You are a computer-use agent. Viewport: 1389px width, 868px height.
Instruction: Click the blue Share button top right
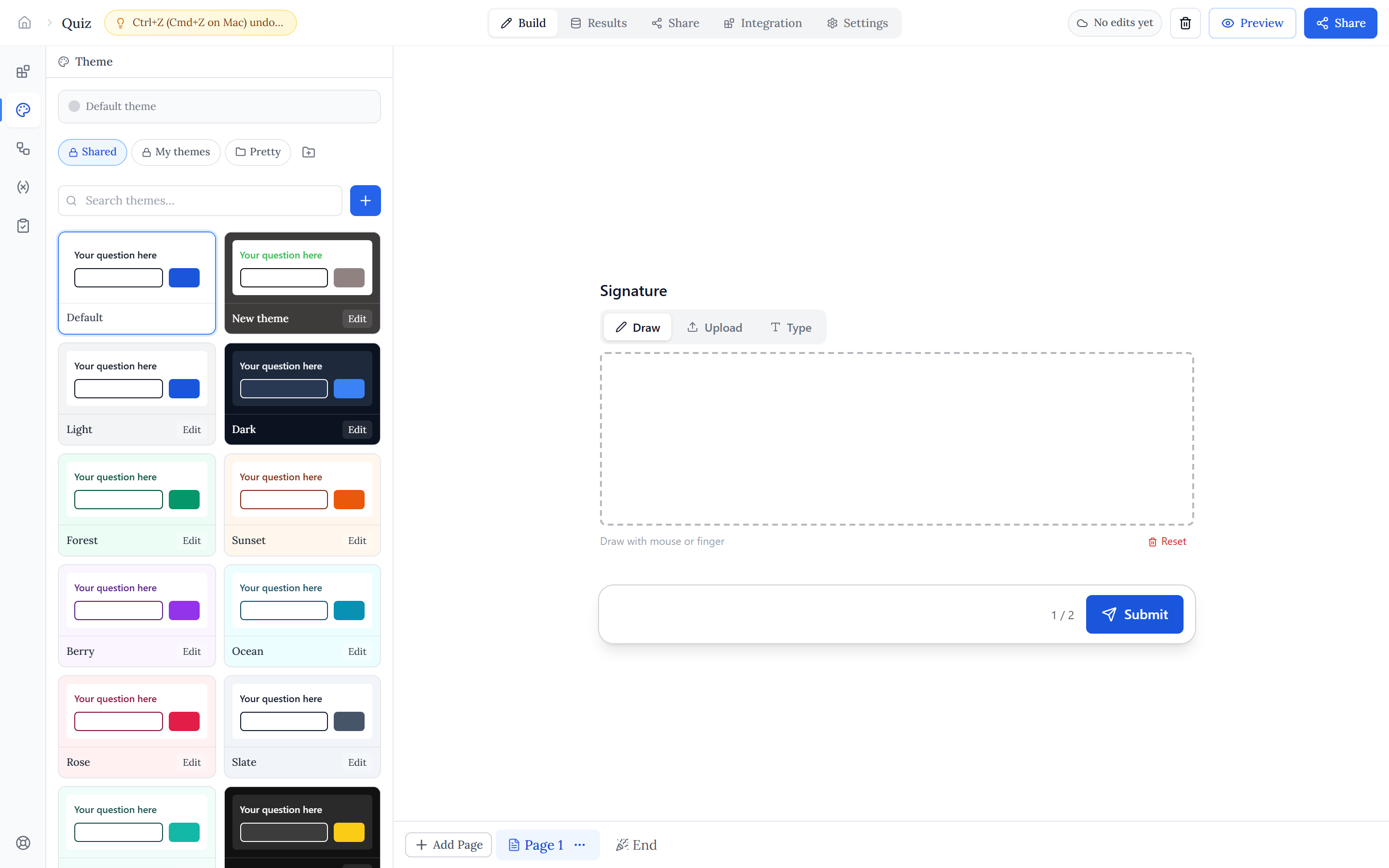[x=1340, y=23]
